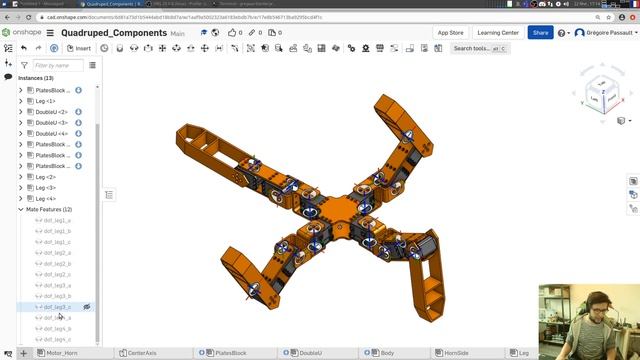
Task: Click the browser back arrow
Action: tap(7, 17)
